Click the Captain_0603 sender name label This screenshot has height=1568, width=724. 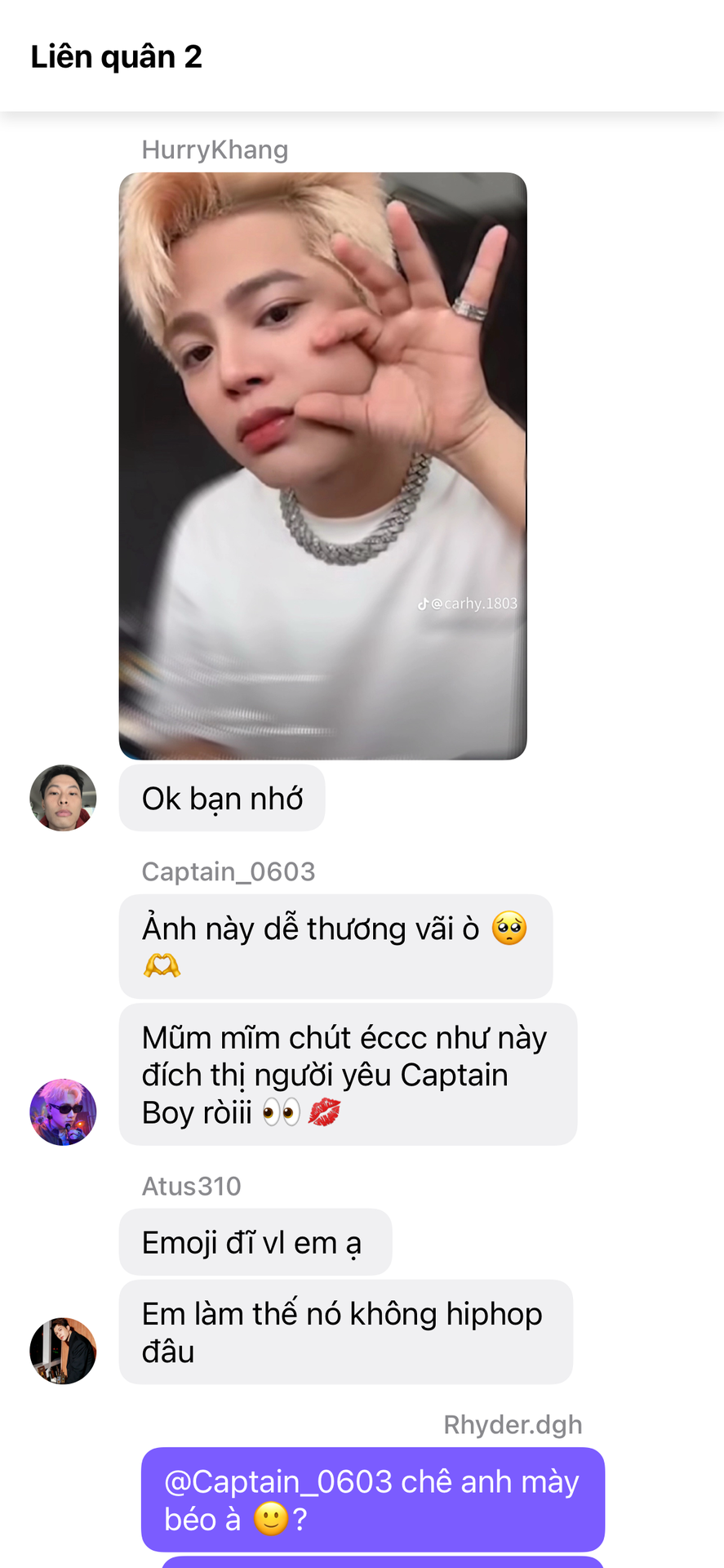click(229, 871)
